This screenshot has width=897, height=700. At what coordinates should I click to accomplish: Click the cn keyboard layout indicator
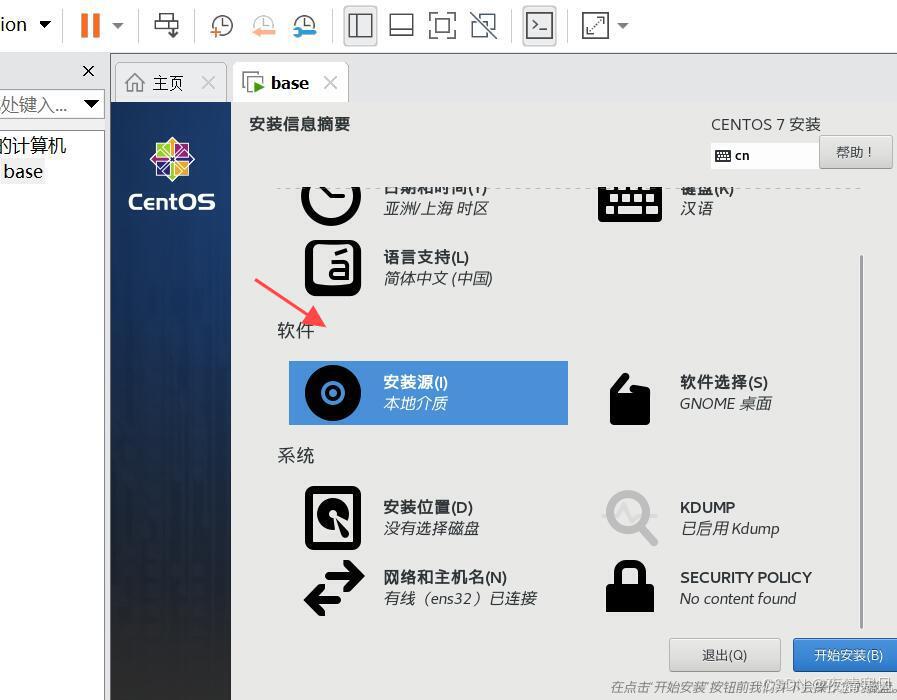pos(764,156)
